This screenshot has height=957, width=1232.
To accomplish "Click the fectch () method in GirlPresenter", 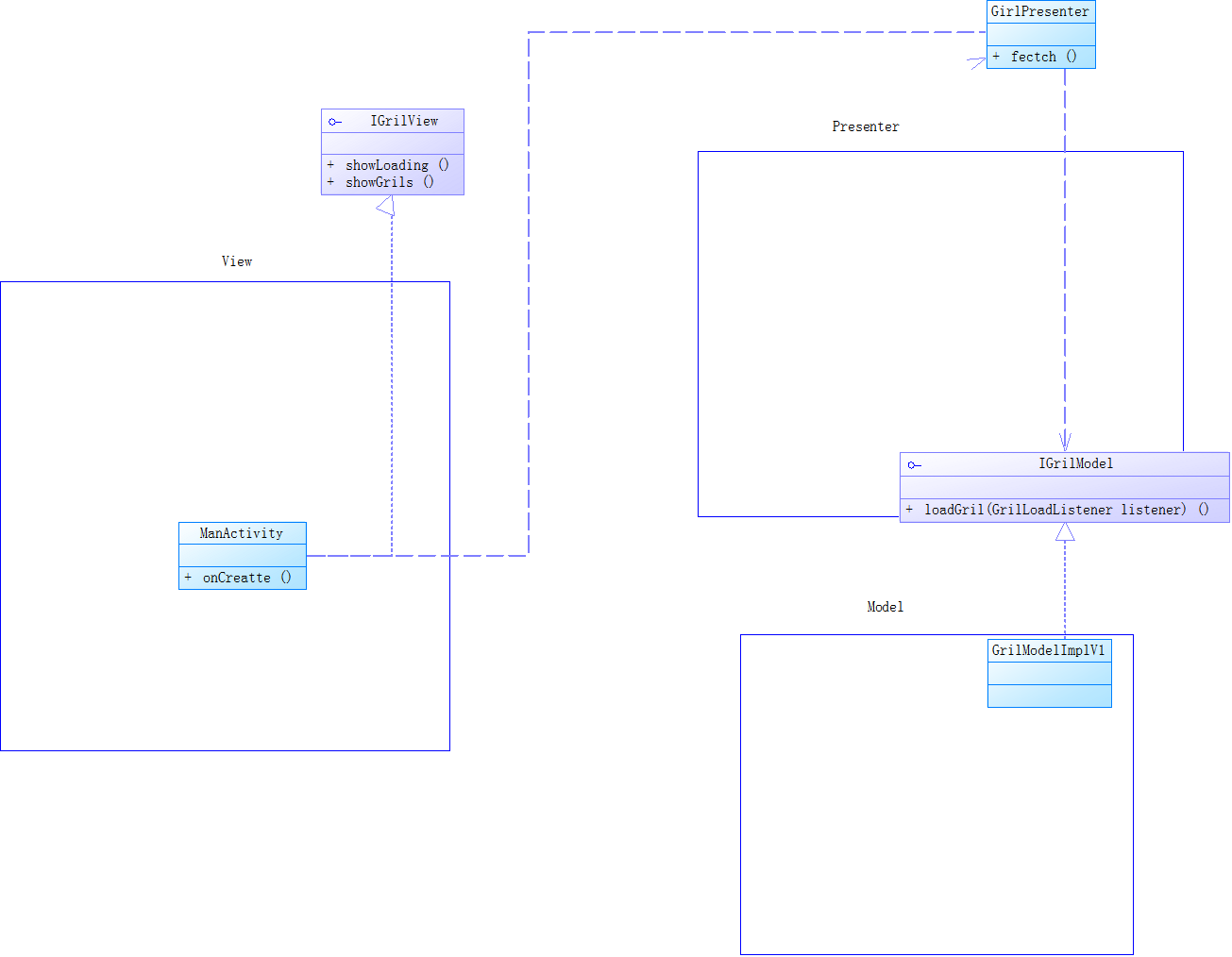I will click(1043, 57).
